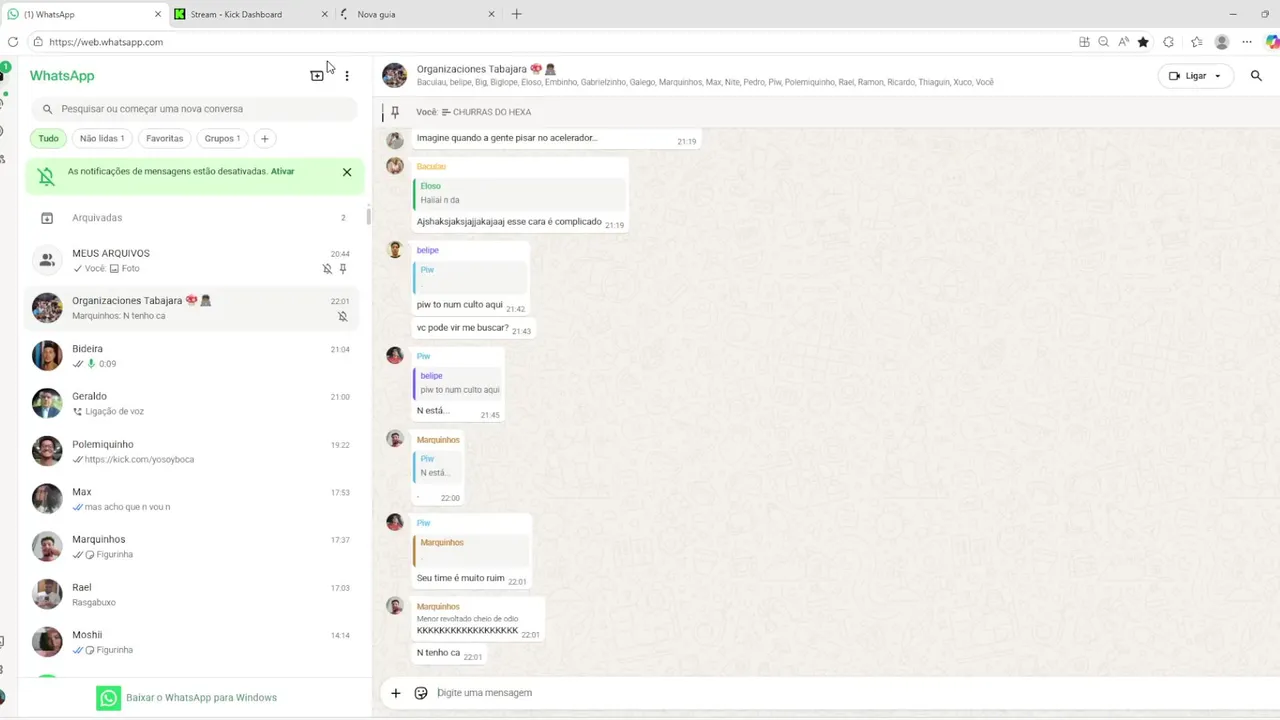Click message 'Seu time é muito ruim'

coord(461,578)
